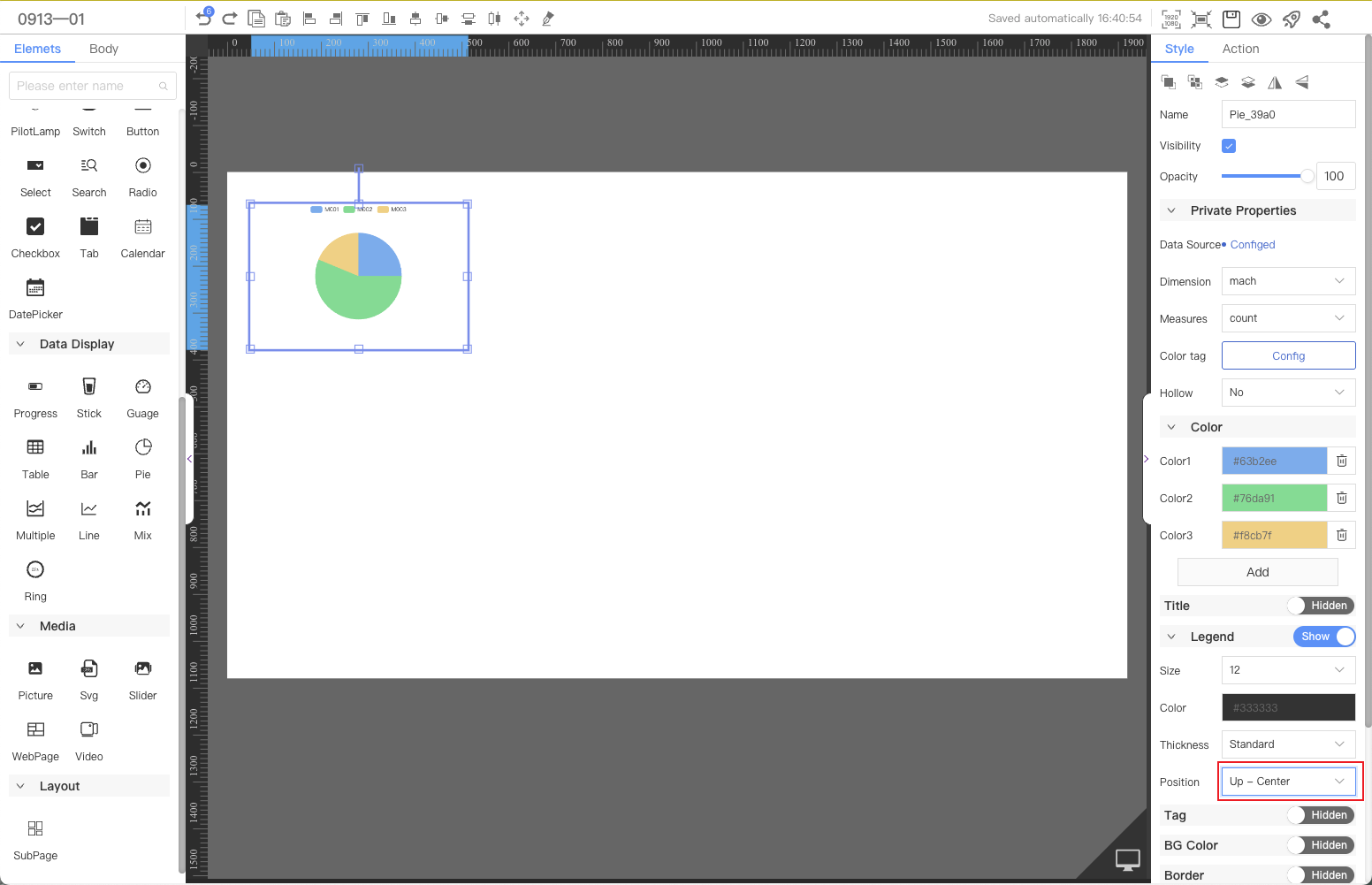1372x885 pixels.
Task: Click the rocket publish icon
Action: (x=1292, y=19)
